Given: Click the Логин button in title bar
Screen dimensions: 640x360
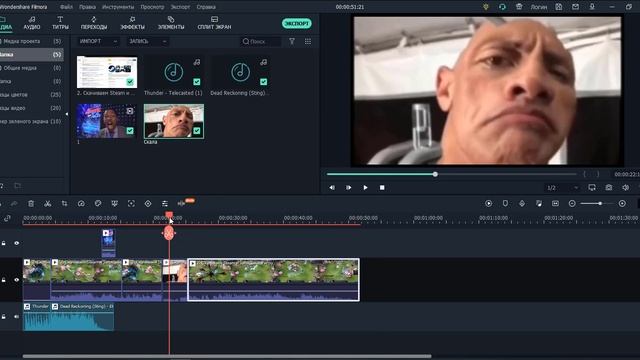Looking at the screenshot, I should [538, 7].
